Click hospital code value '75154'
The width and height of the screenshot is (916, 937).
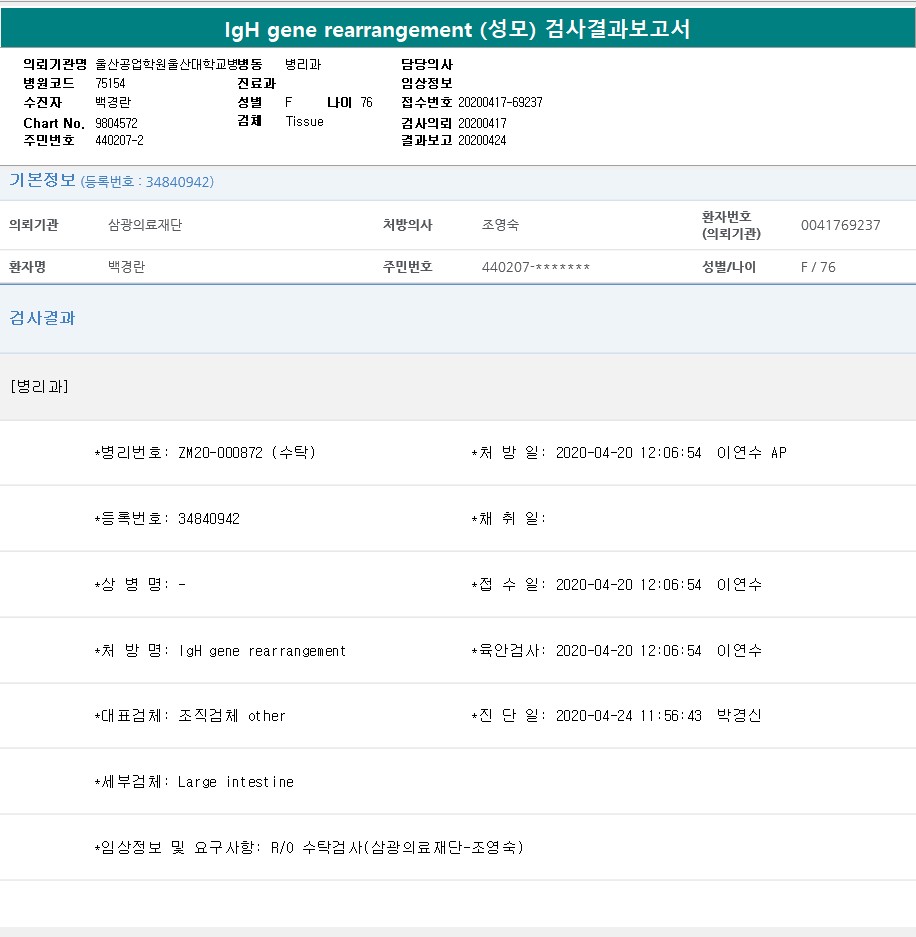(x=110, y=83)
